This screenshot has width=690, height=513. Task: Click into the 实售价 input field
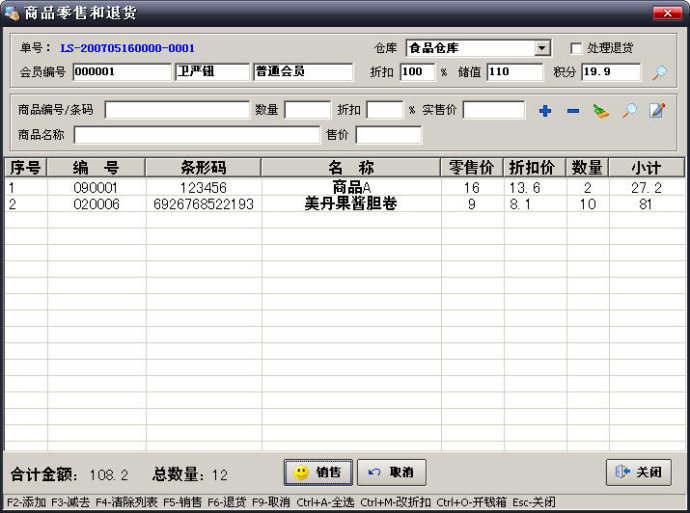(493, 110)
